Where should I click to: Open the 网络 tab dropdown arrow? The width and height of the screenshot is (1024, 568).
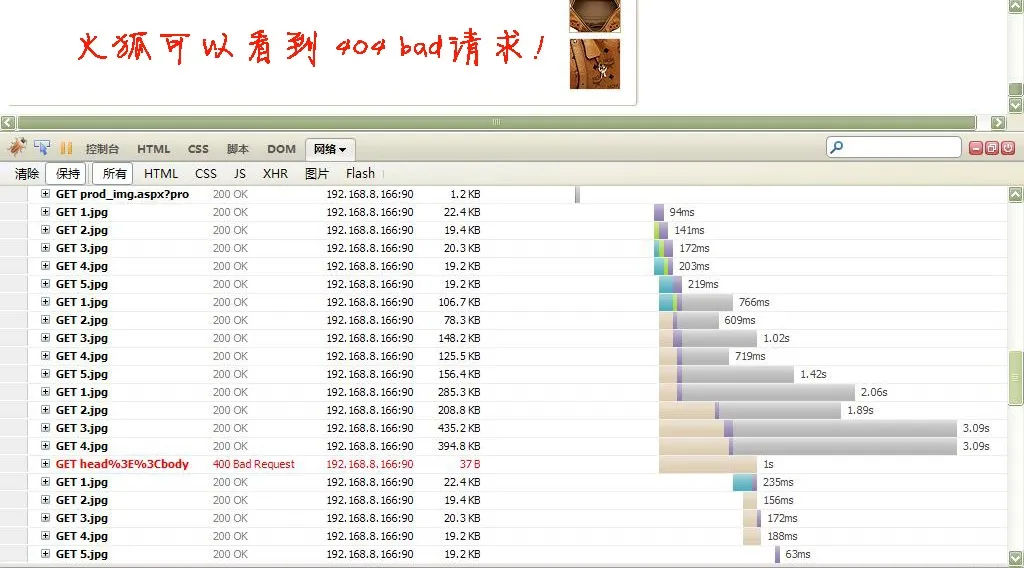(342, 150)
